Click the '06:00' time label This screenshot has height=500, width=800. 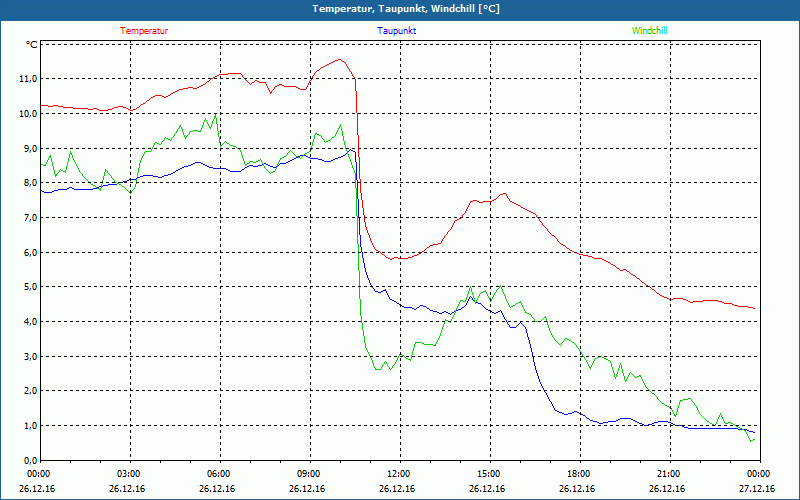[219, 474]
